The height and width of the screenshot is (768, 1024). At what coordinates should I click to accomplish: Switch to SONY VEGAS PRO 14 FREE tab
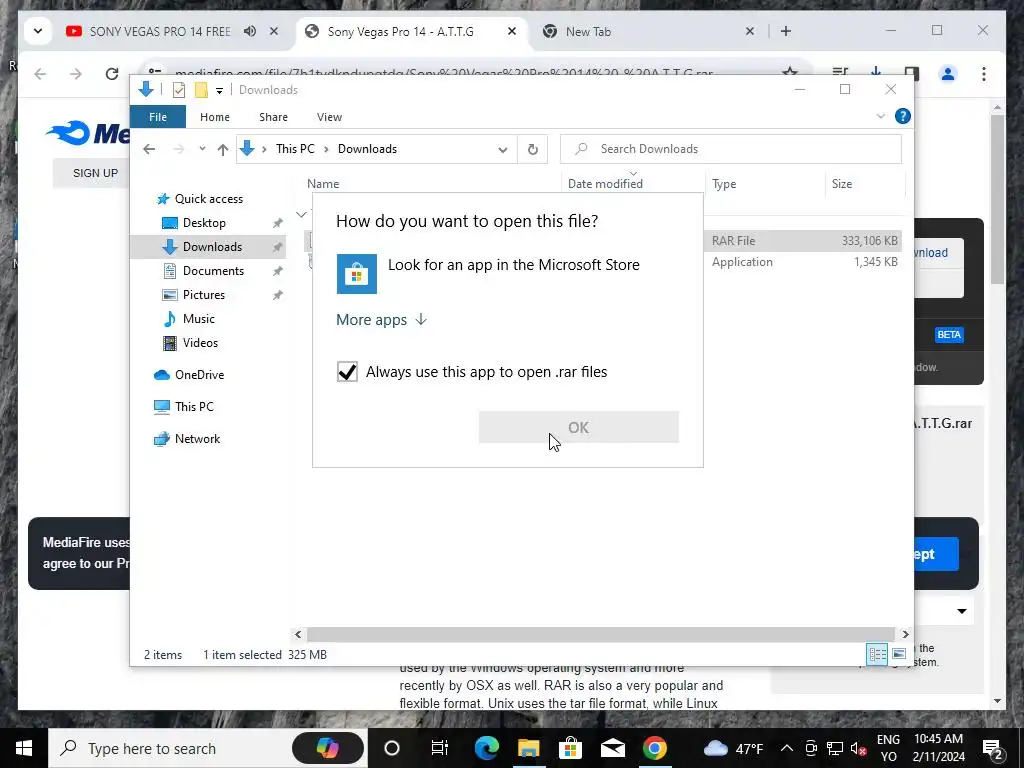point(160,31)
